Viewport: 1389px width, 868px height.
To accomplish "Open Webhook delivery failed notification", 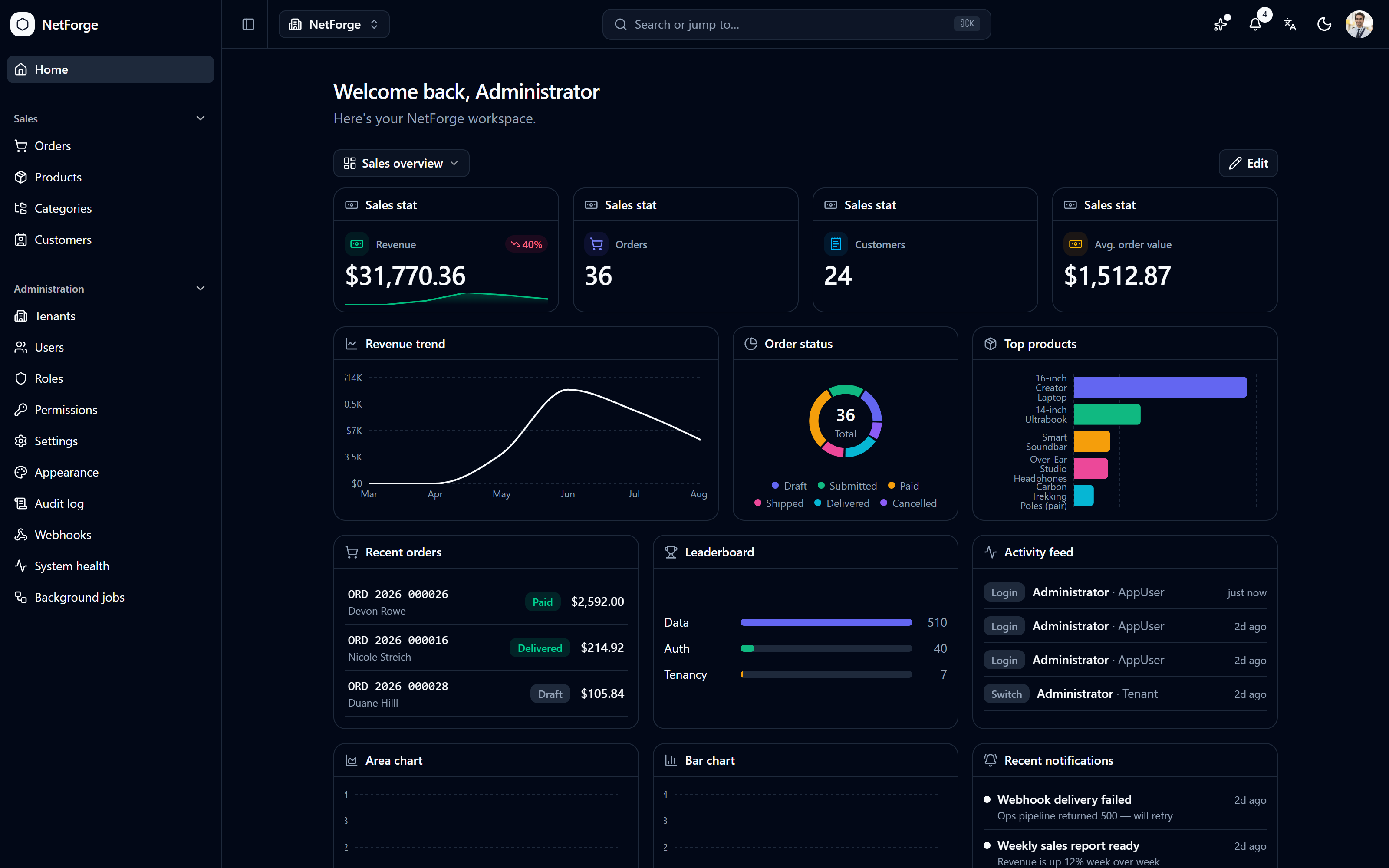I will pos(1124,806).
